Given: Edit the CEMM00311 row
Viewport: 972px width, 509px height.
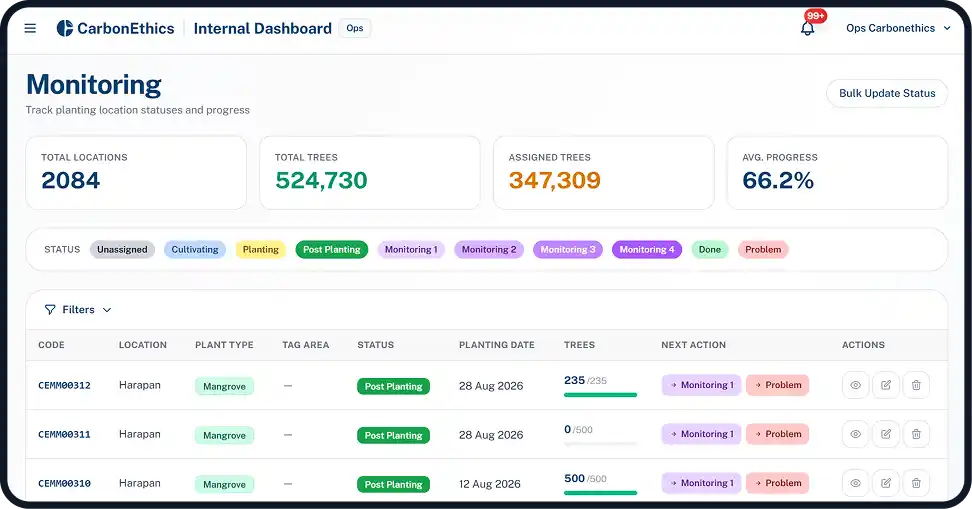Looking at the screenshot, I should coord(886,434).
